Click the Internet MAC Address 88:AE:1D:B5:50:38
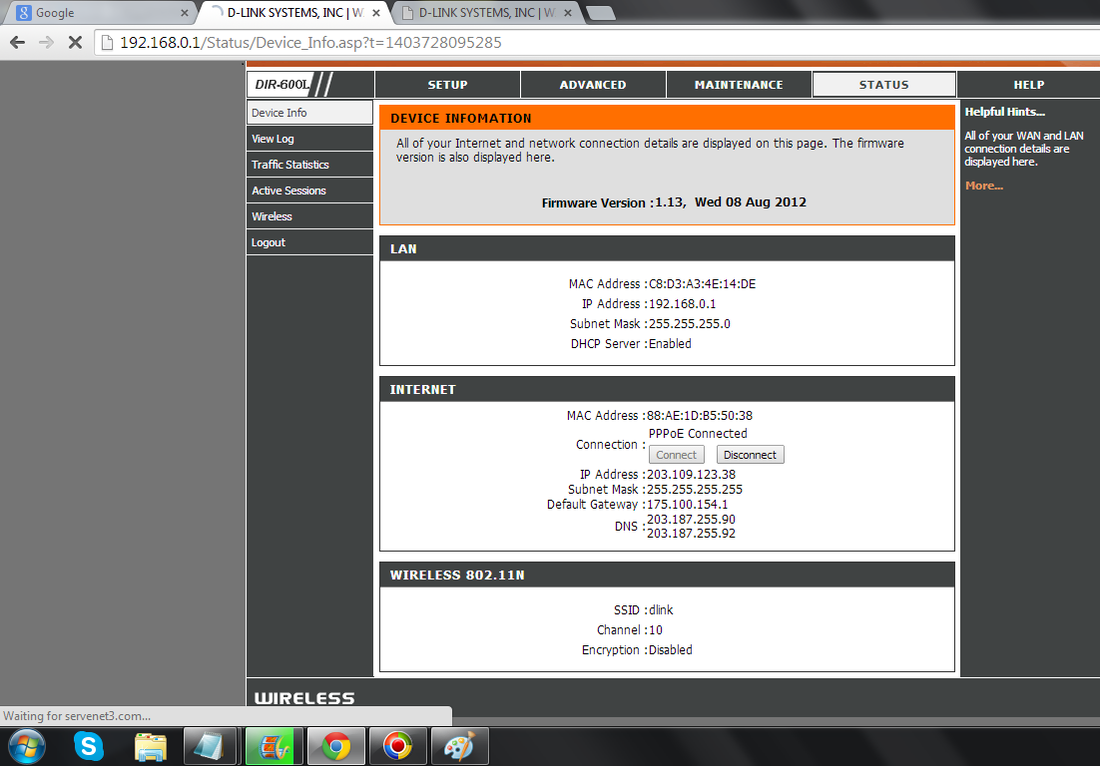The width and height of the screenshot is (1100, 768). [699, 415]
